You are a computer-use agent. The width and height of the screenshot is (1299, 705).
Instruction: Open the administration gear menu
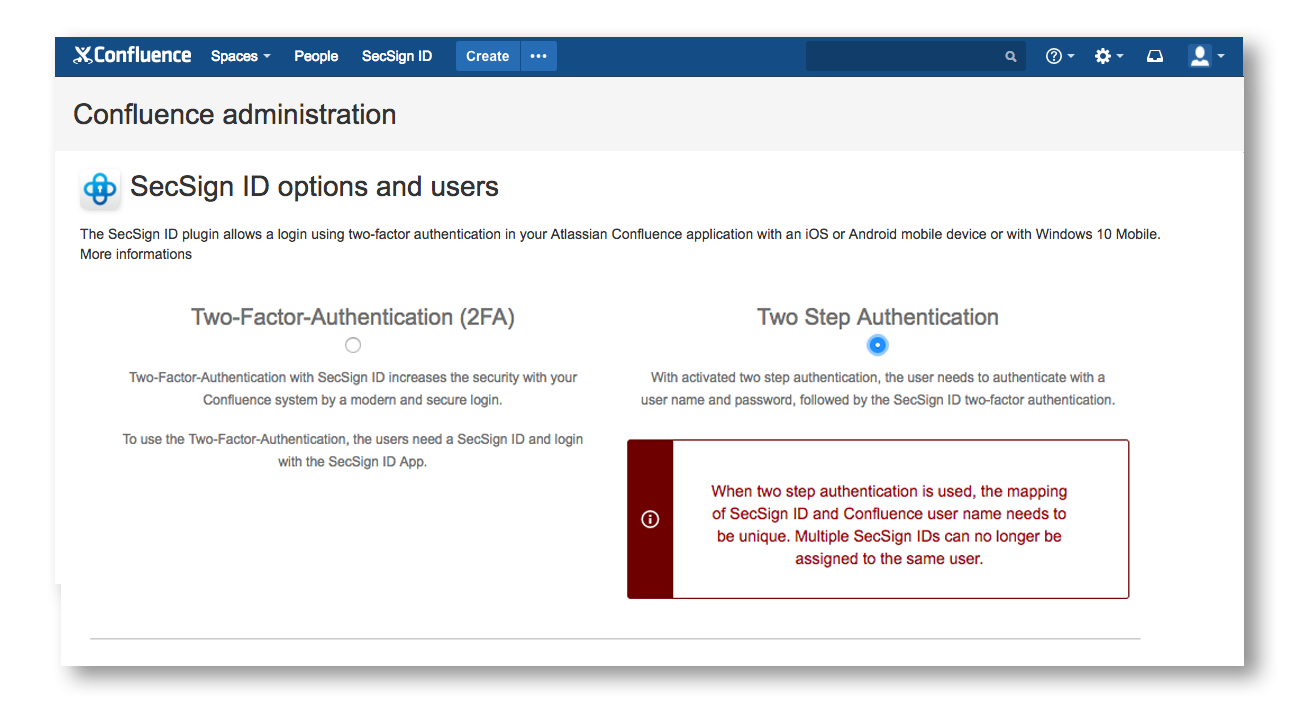pyautogui.click(x=1104, y=56)
